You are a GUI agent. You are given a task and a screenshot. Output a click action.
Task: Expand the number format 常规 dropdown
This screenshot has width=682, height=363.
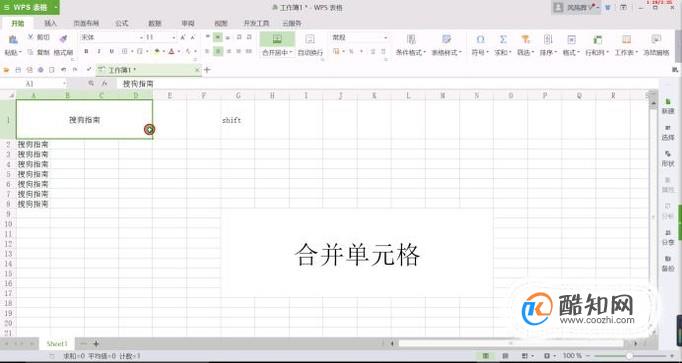385,38
